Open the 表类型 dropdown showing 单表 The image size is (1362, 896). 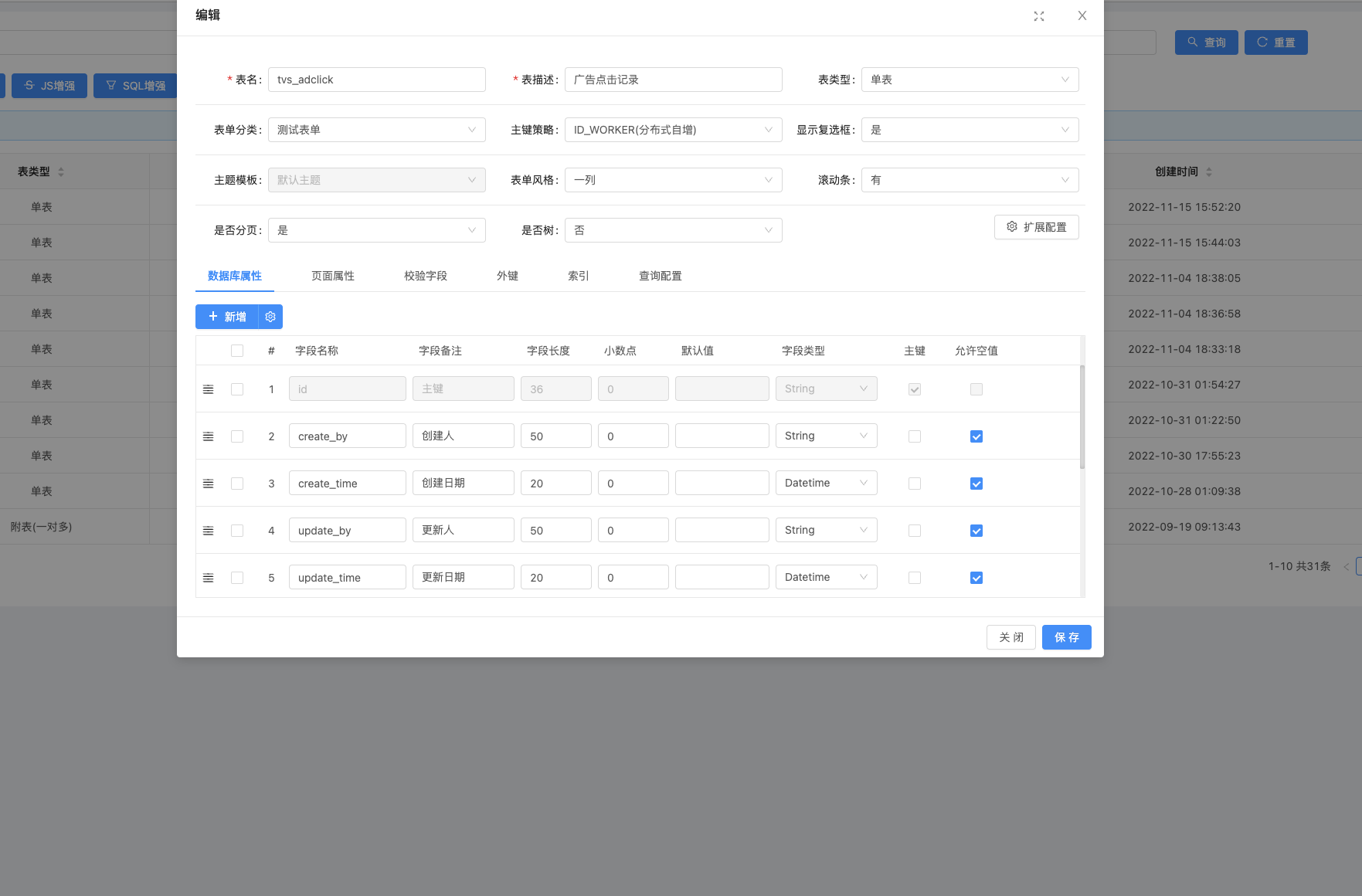970,80
